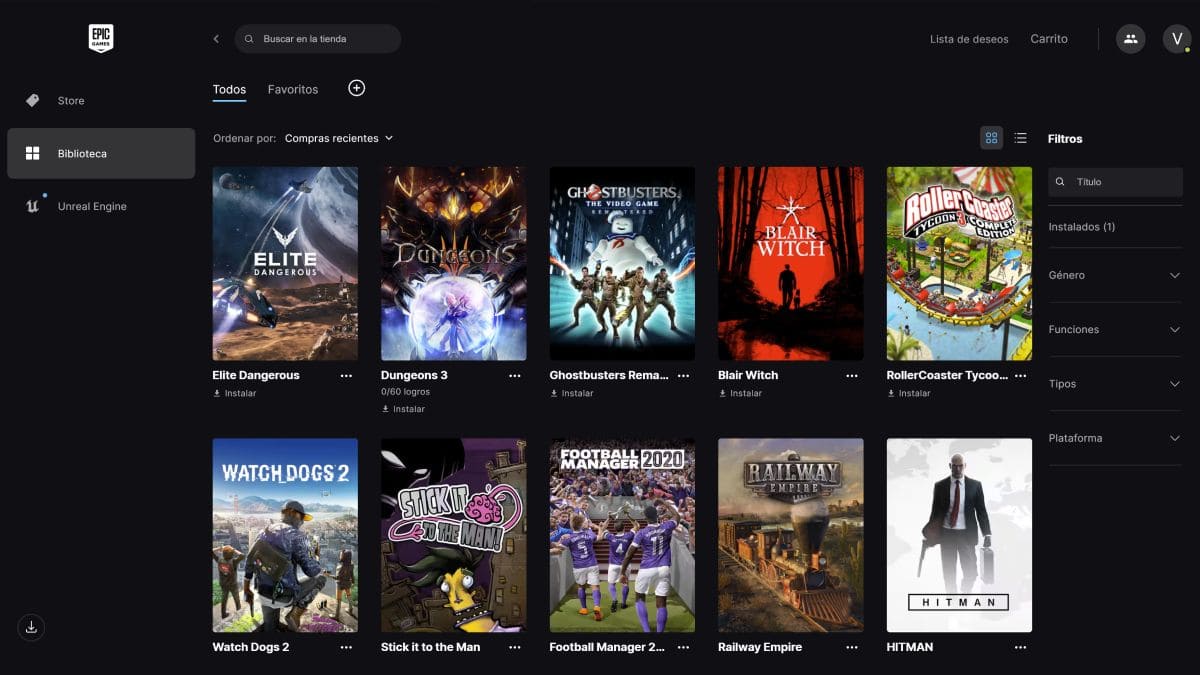This screenshot has width=1200, height=675.
Task: Open the V profile avatar
Action: click(x=1177, y=39)
